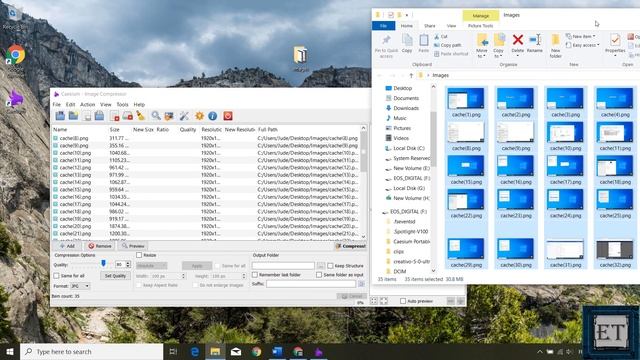Click the Remove button below the file list
The height and width of the screenshot is (360, 640).
[100, 246]
